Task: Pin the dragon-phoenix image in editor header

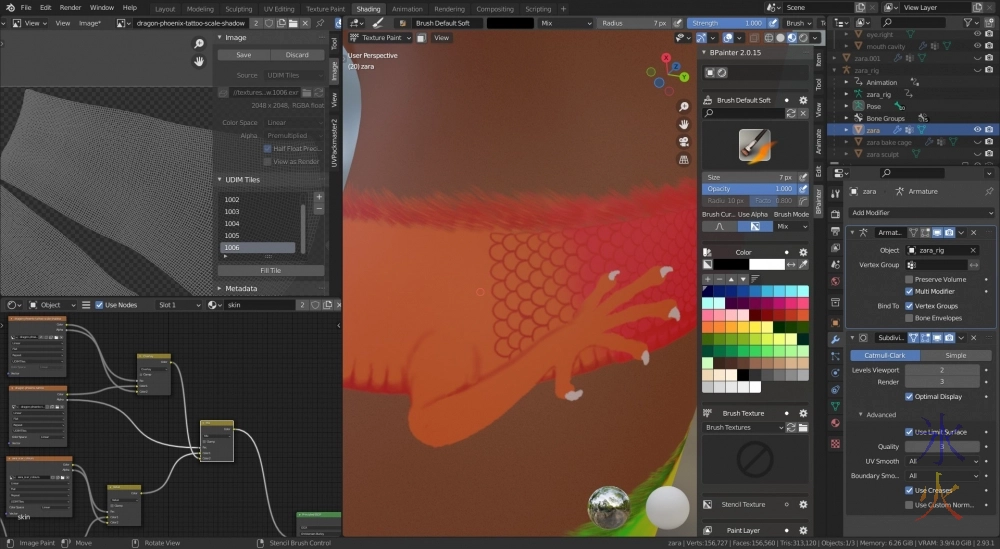Action: [320, 22]
